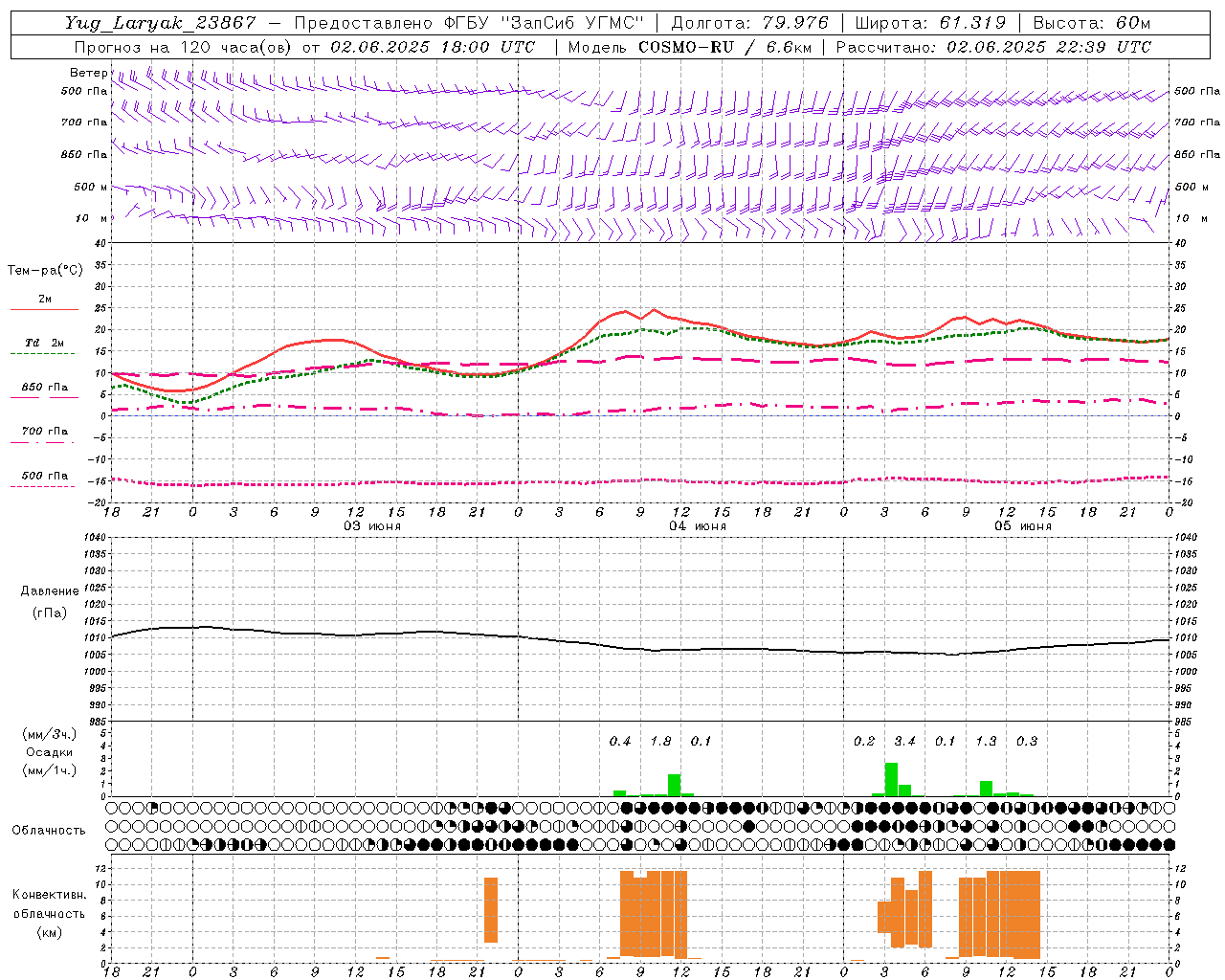Click the "500 гПа" temperature legend entry
1225x980 pixels.
coord(45,476)
